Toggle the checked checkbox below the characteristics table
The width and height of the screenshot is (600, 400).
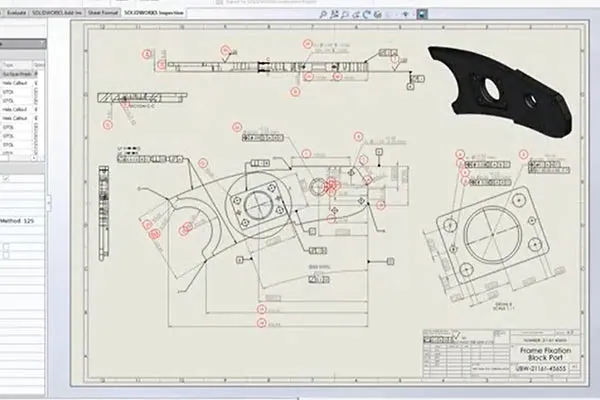pos(5,179)
